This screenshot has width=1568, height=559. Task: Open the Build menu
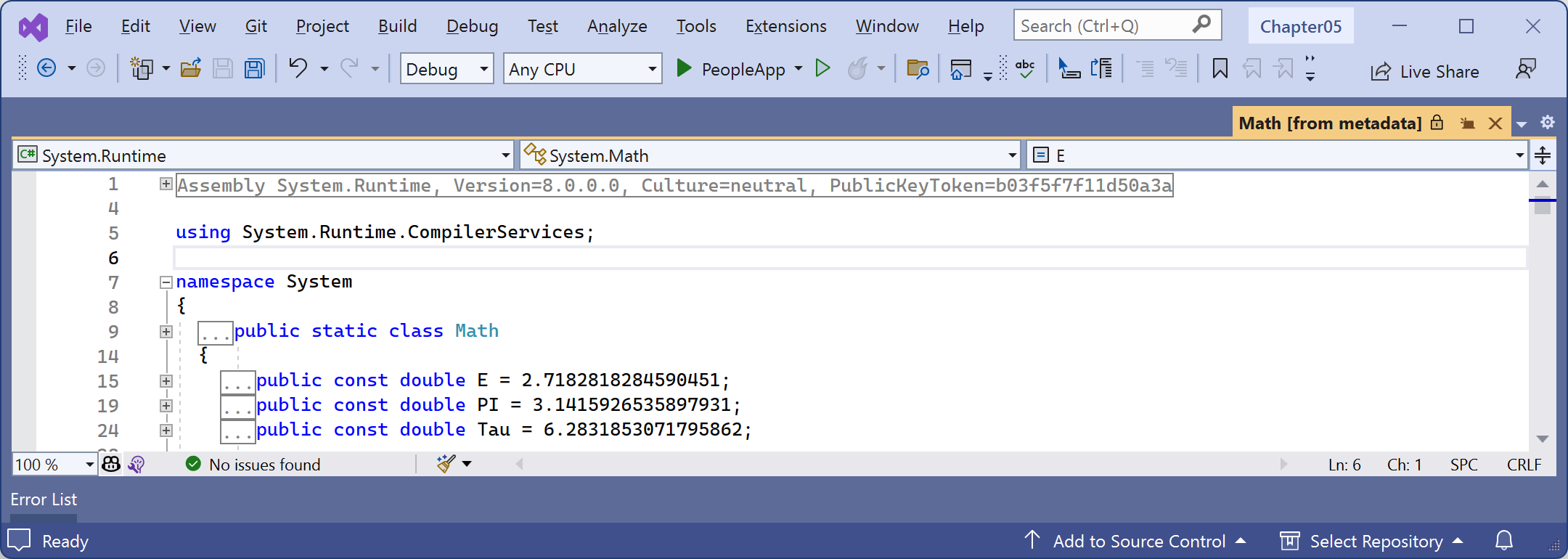[x=398, y=26]
